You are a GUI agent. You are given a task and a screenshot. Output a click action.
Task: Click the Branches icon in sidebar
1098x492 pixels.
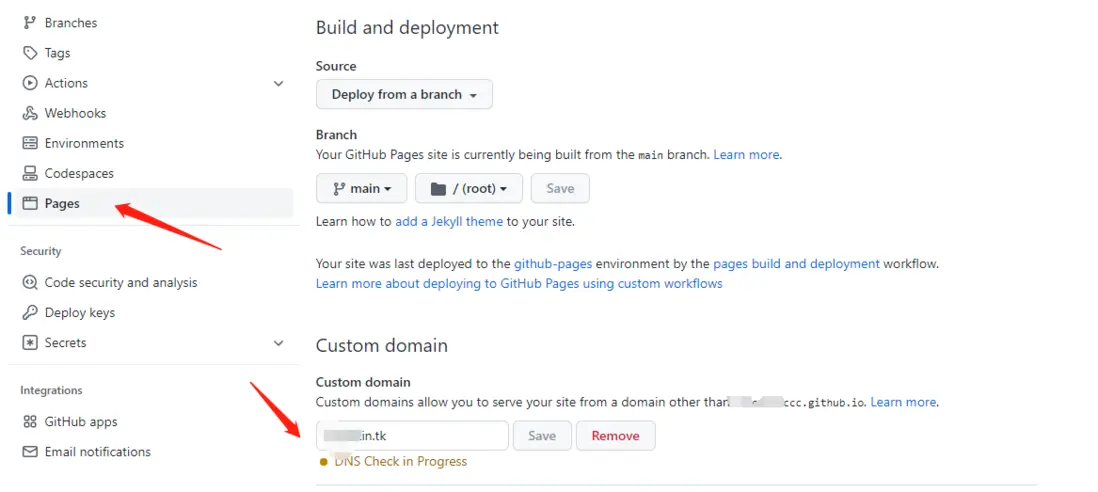click(x=30, y=23)
